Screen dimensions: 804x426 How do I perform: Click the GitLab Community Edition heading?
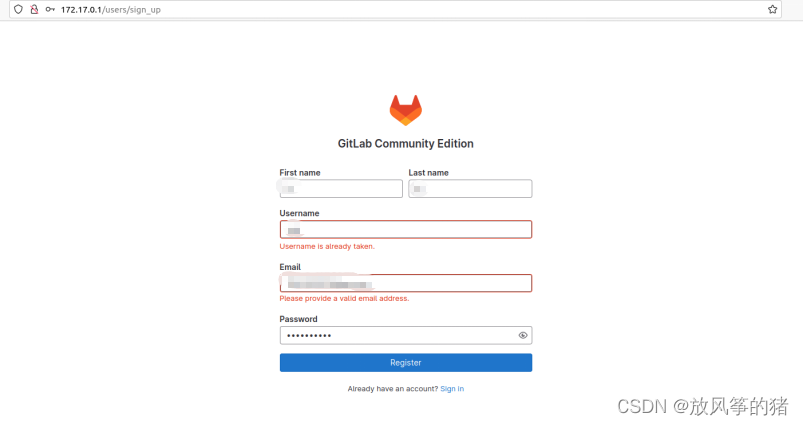click(406, 144)
